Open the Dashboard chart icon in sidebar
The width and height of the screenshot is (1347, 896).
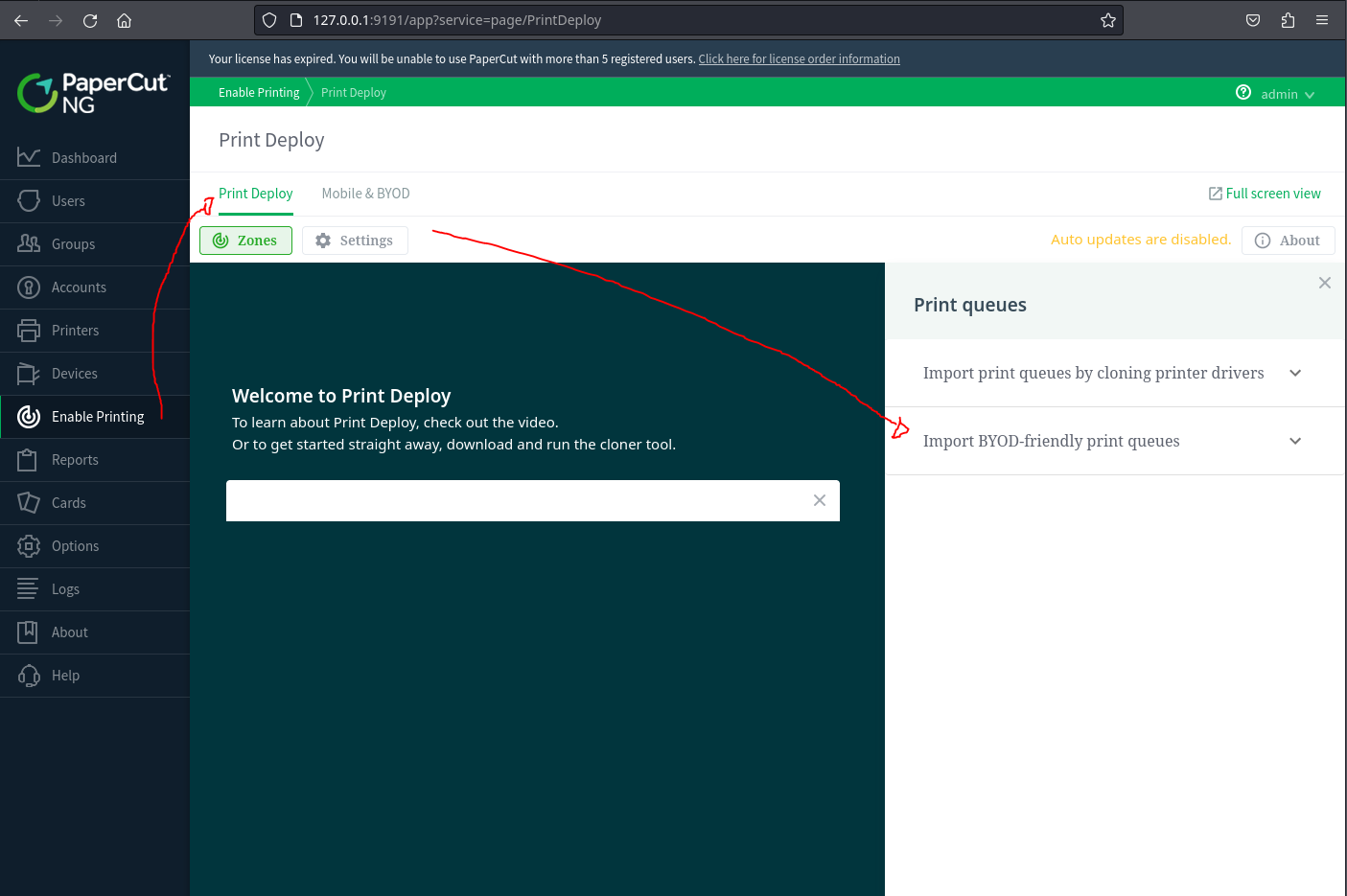(29, 157)
